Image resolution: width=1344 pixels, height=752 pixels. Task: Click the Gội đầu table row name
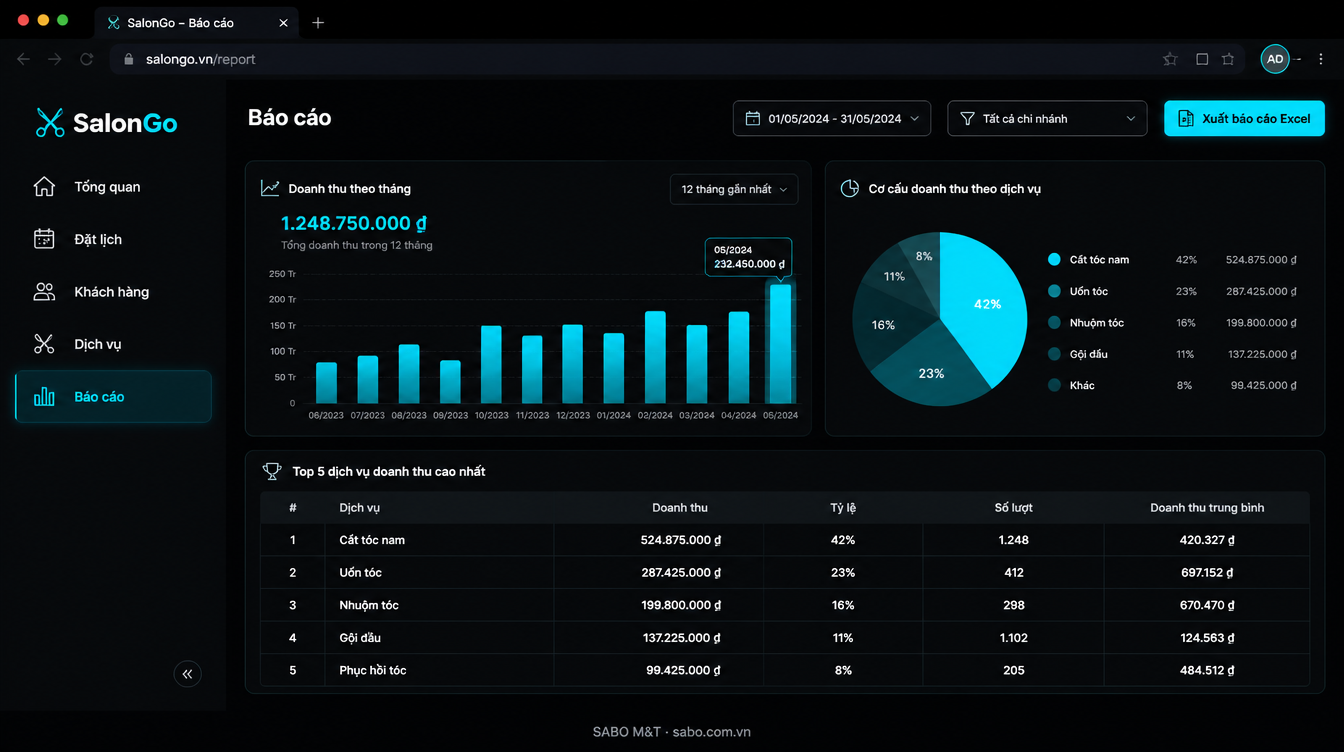pos(360,638)
